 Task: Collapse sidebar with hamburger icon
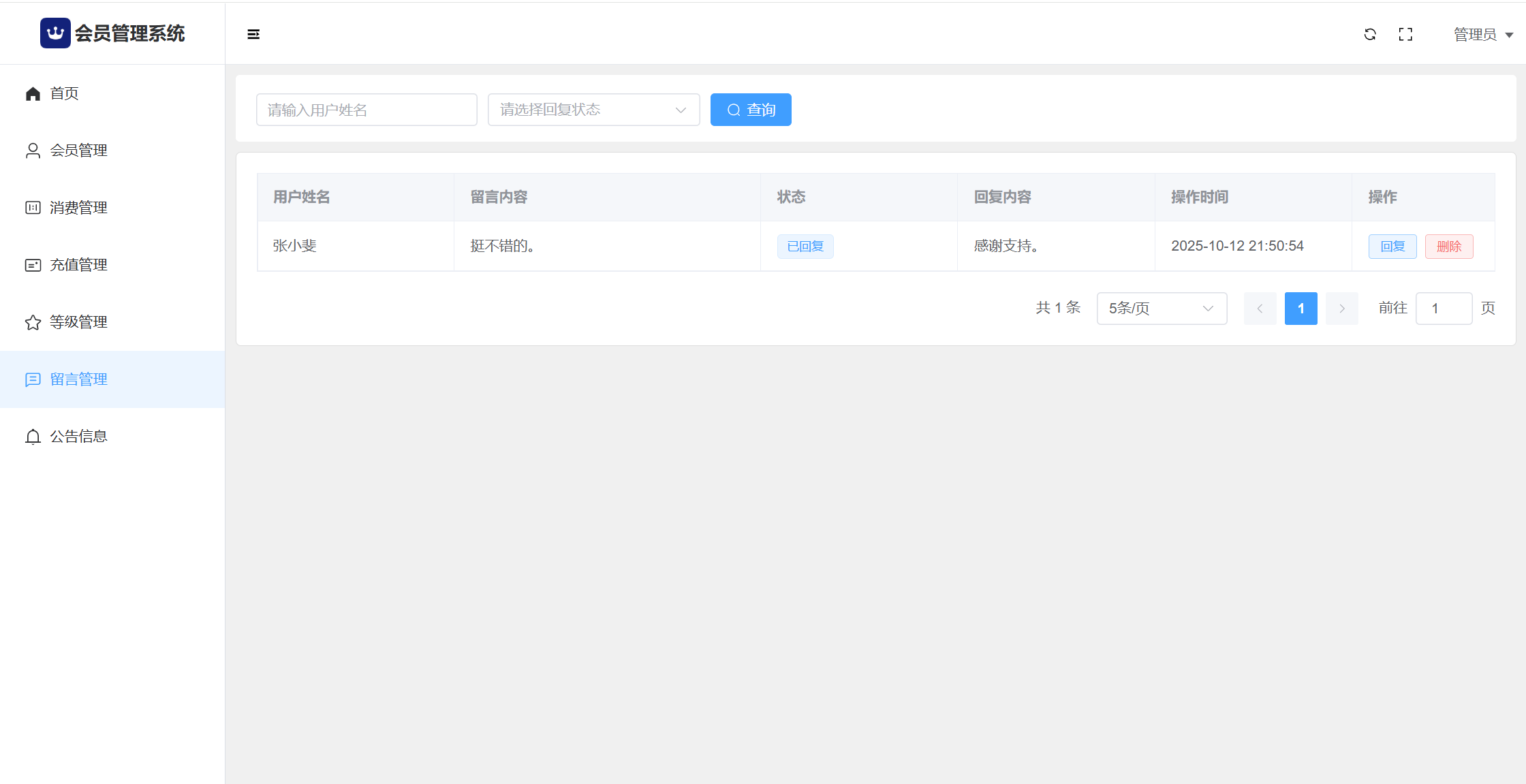tap(253, 34)
